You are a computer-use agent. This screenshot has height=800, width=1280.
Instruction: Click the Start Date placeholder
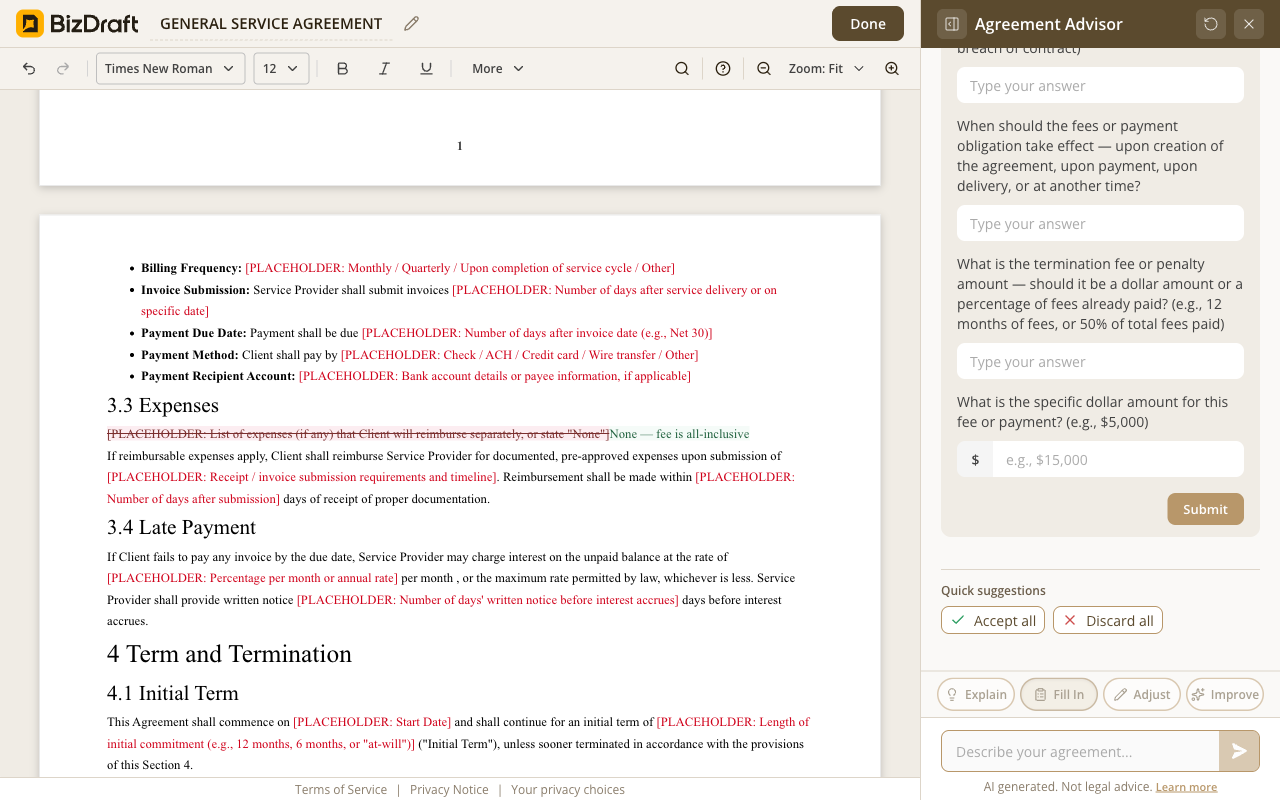coord(372,722)
